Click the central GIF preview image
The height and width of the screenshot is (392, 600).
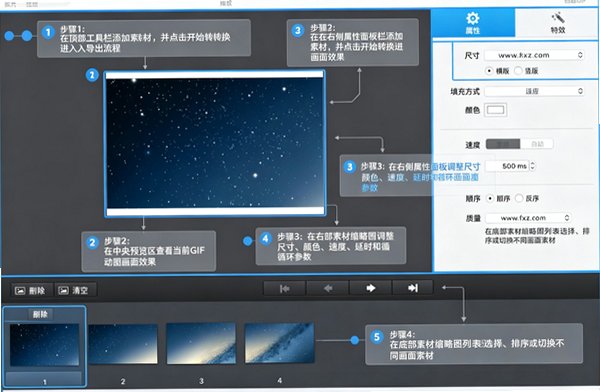click(x=215, y=143)
